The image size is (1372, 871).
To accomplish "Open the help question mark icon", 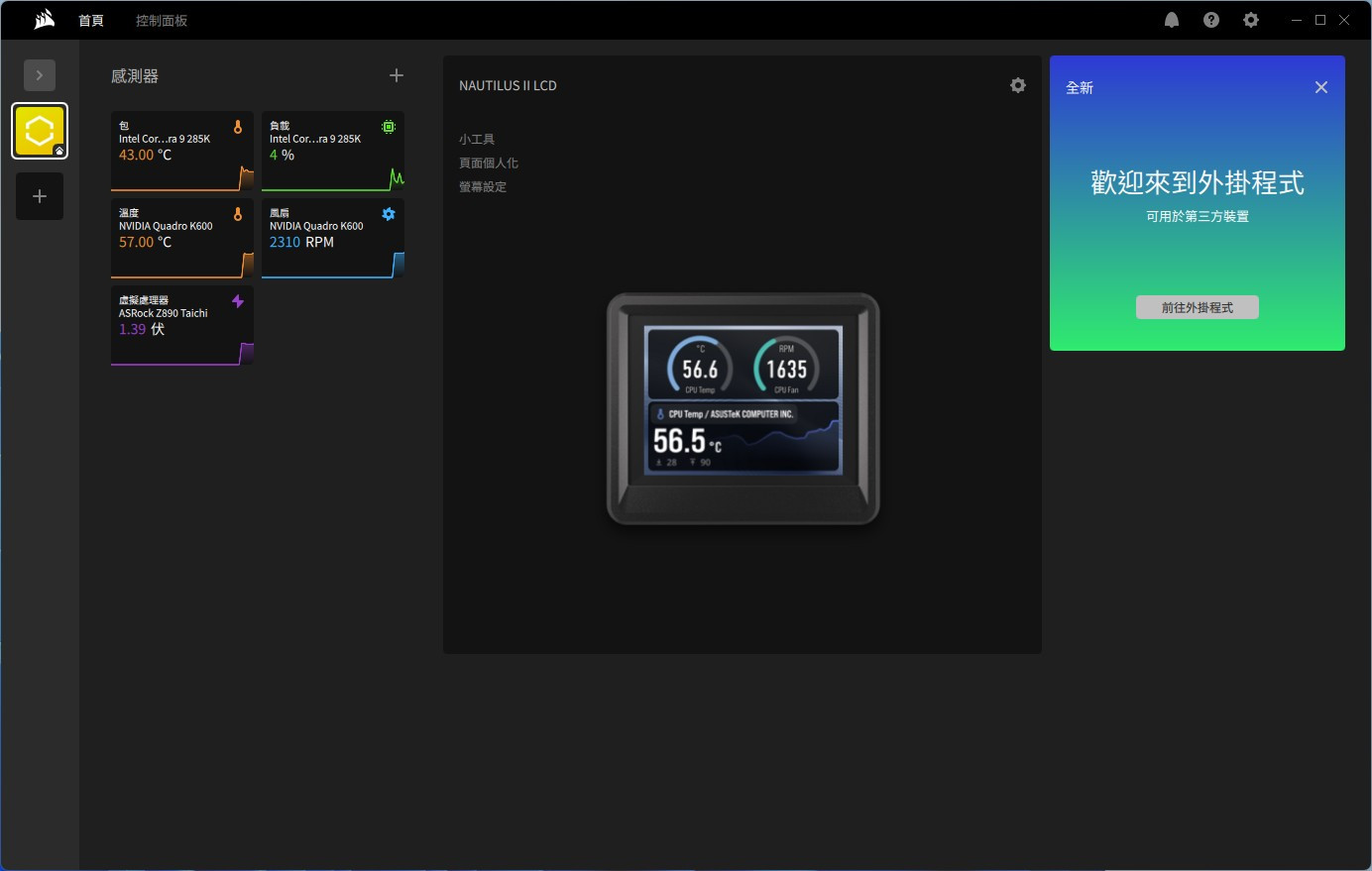I will click(x=1211, y=20).
